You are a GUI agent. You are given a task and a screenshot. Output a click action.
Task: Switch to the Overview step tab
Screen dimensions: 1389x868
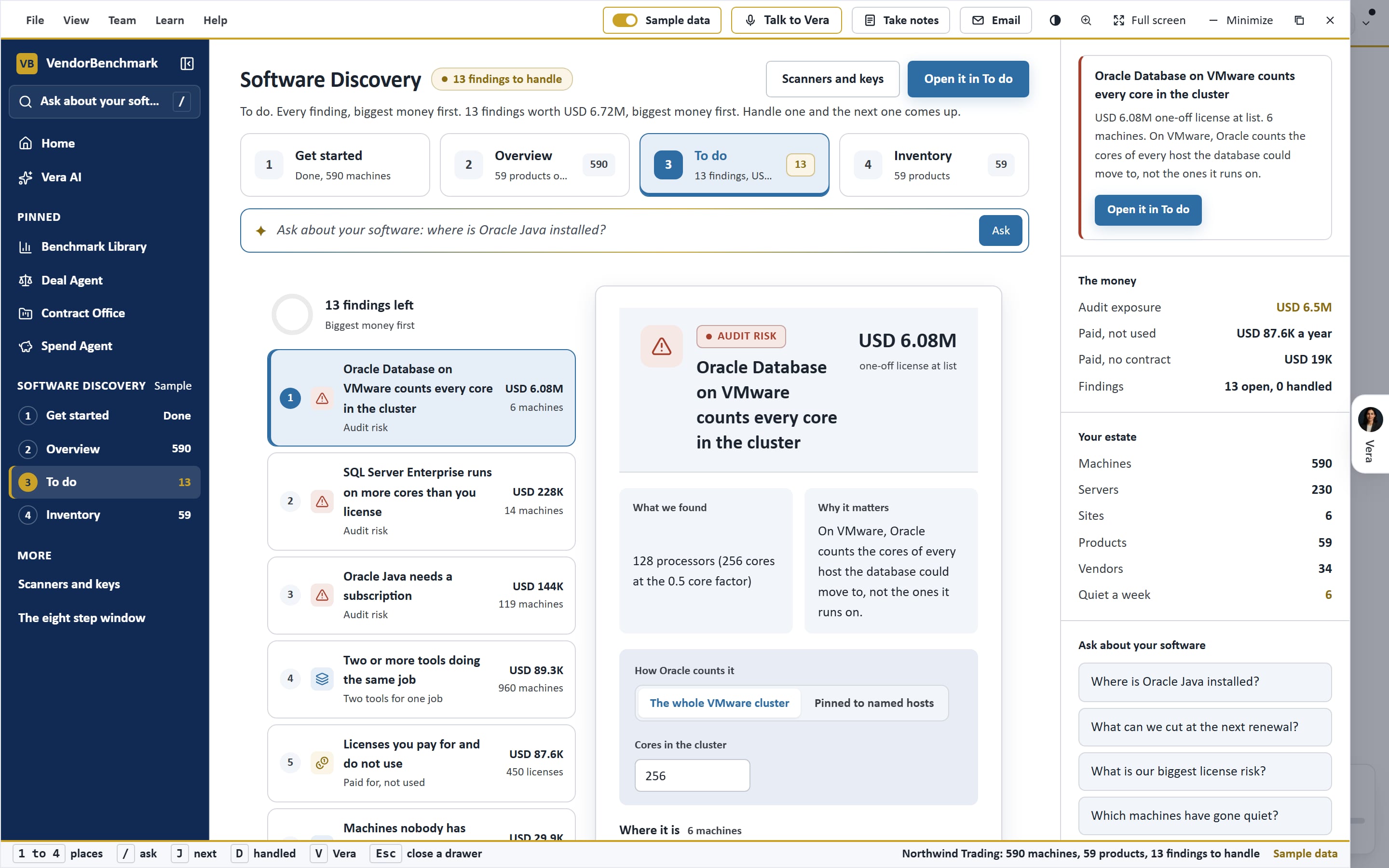[x=534, y=165]
